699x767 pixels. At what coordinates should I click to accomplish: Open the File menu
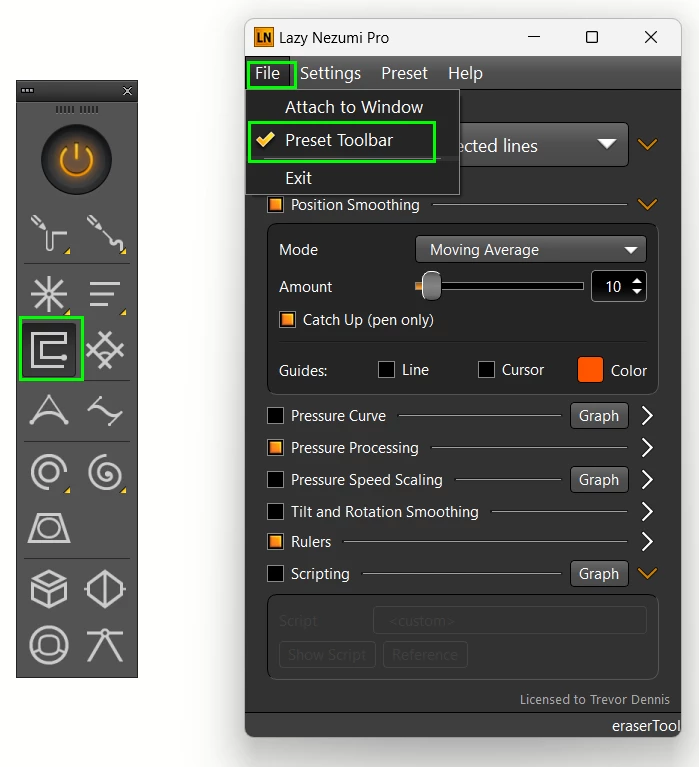coord(268,73)
